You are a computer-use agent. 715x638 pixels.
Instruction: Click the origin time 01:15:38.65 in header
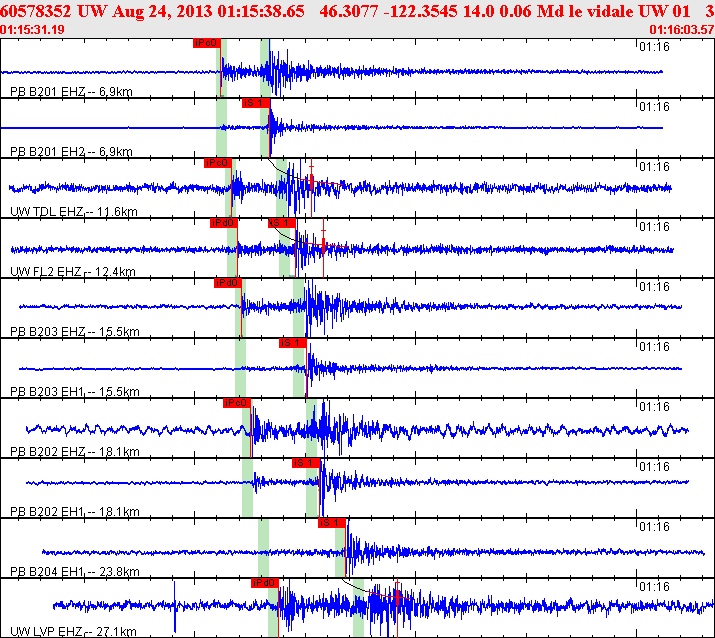click(x=261, y=11)
